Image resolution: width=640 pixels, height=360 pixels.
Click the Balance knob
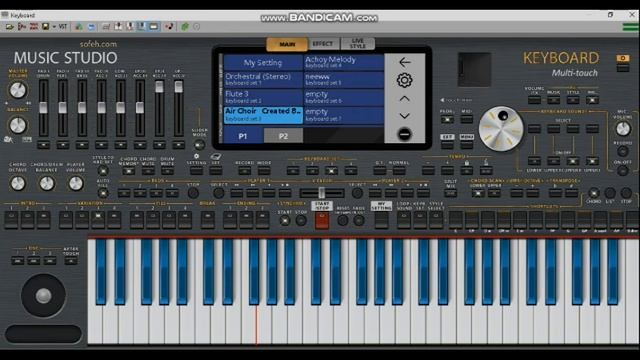(18, 125)
